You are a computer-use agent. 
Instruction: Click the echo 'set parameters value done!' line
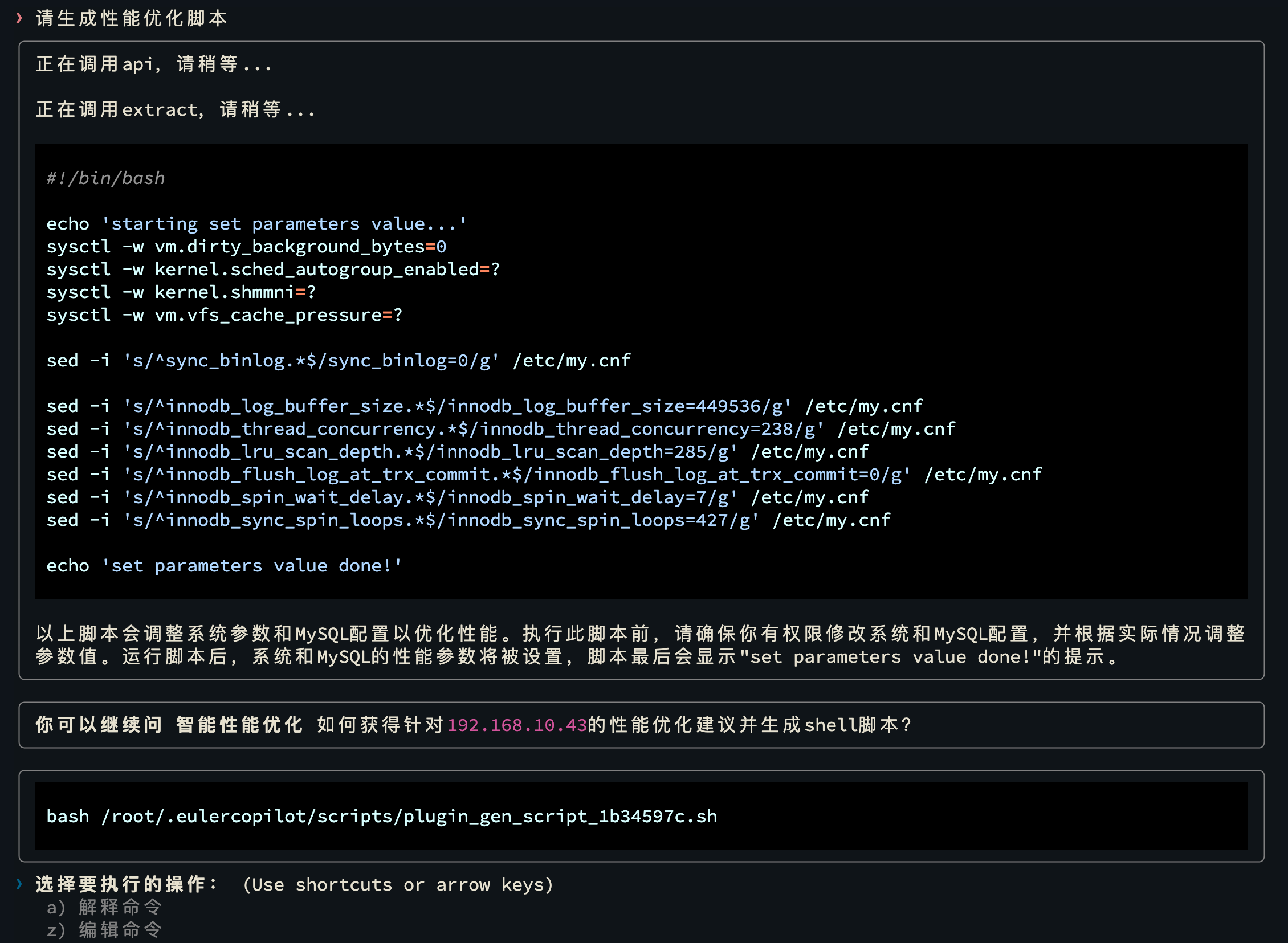[225, 566]
